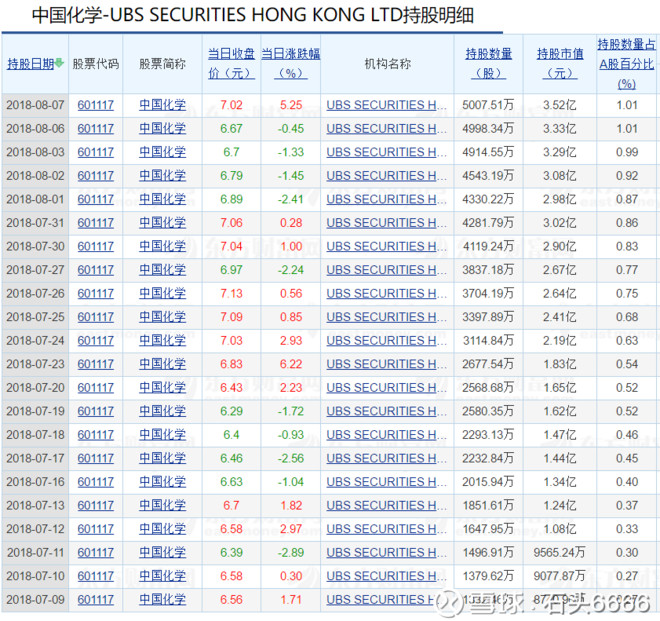The image size is (660, 621).
Task: Open UBS SECURITIES link in 2018-07-13 row
Action: (386, 506)
